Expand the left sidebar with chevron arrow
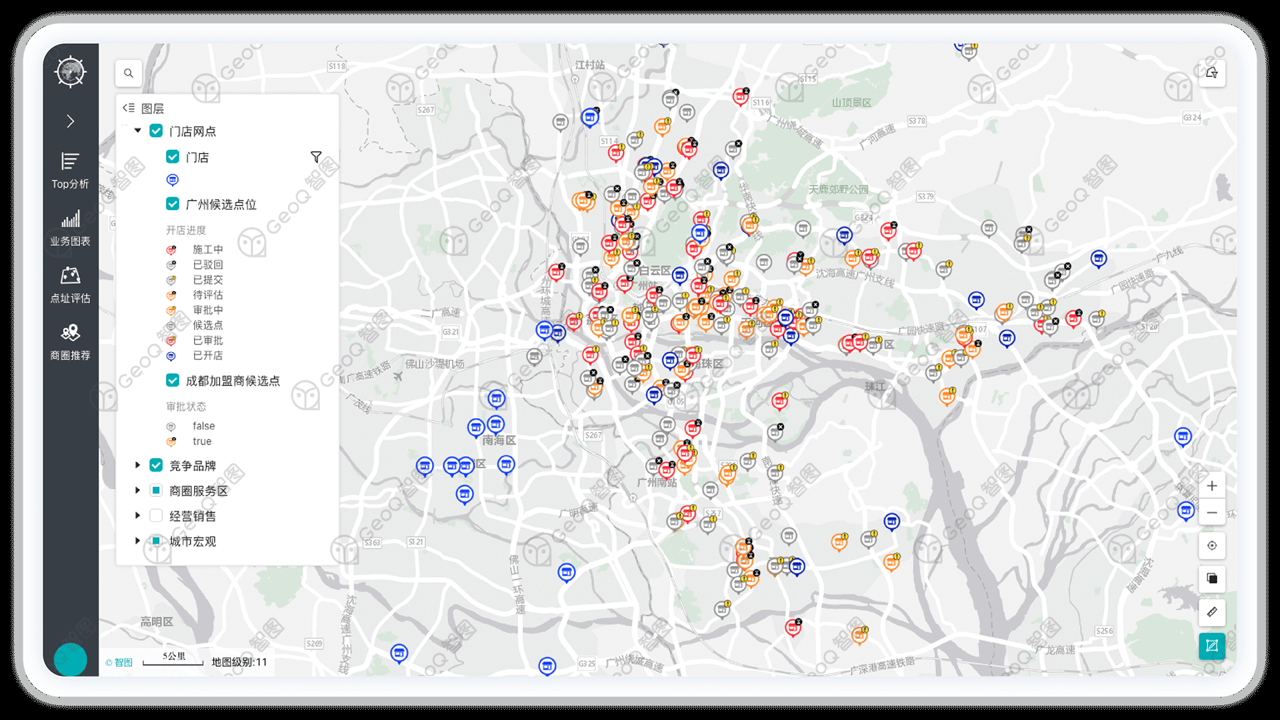Viewport: 1280px width, 720px height. click(x=70, y=121)
